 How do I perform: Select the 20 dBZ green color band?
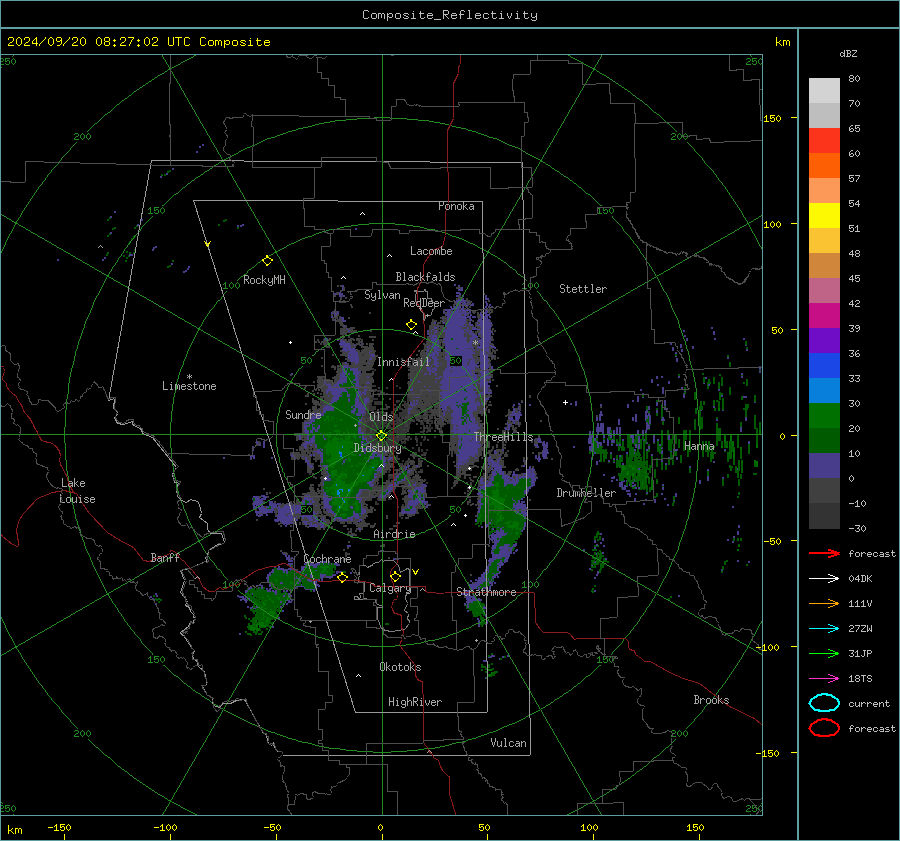(824, 416)
